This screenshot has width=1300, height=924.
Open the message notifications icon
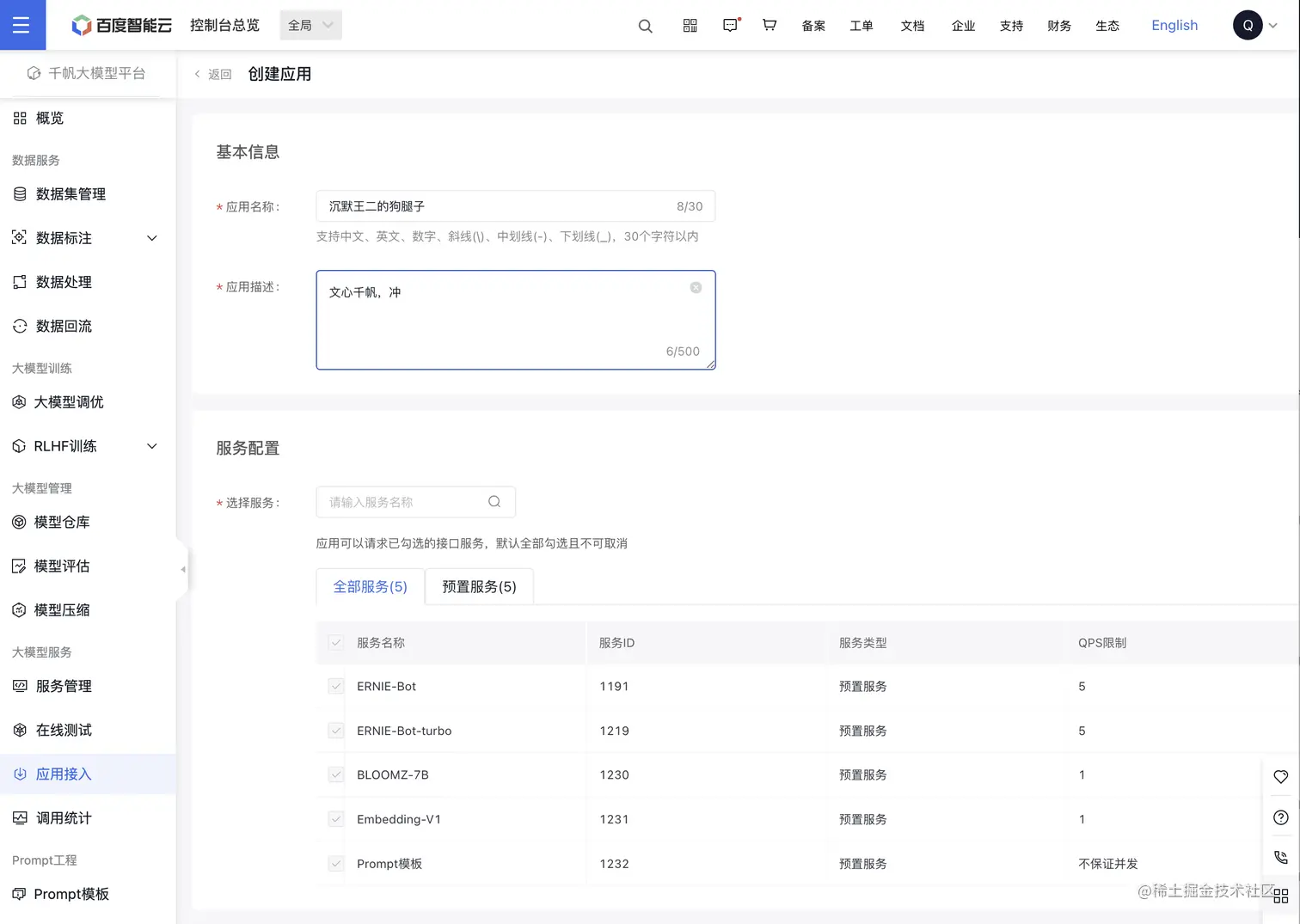tap(730, 25)
